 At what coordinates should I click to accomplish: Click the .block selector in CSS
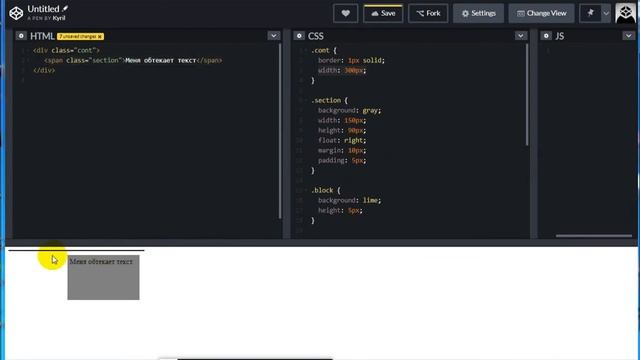[322, 190]
